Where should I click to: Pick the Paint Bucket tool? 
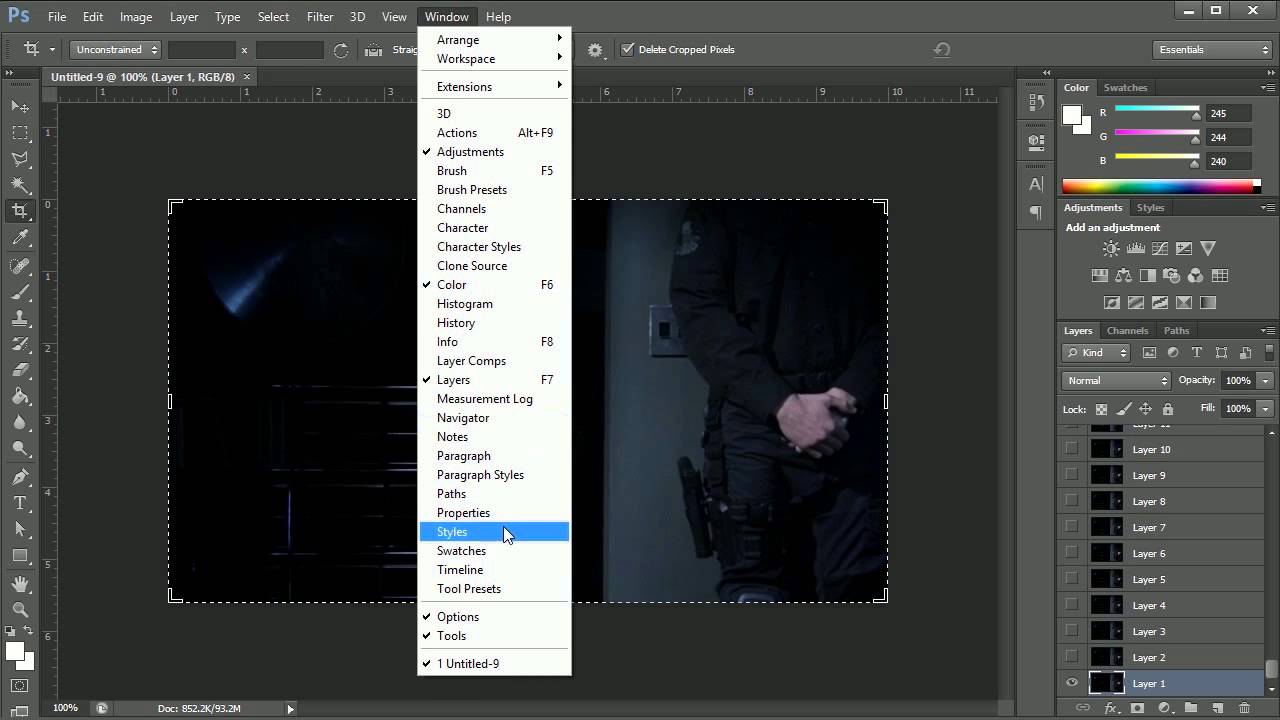pos(20,396)
